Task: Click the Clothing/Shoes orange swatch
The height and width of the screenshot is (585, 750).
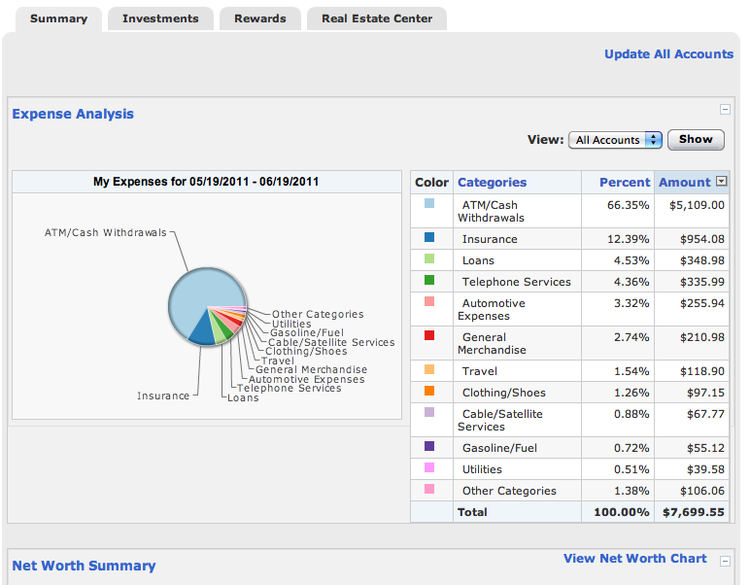Action: [x=429, y=391]
